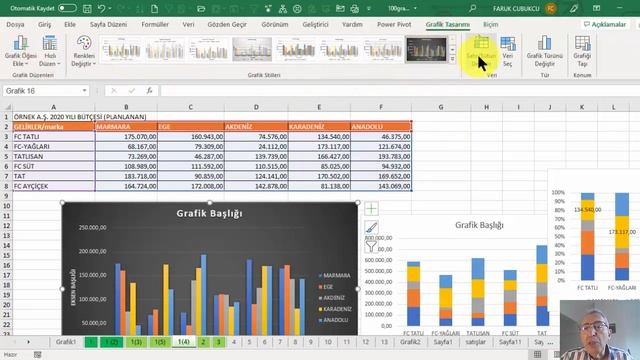Click the KARADENİZ legend entry in dark chart
This screenshot has height=360, width=640.
point(335,309)
